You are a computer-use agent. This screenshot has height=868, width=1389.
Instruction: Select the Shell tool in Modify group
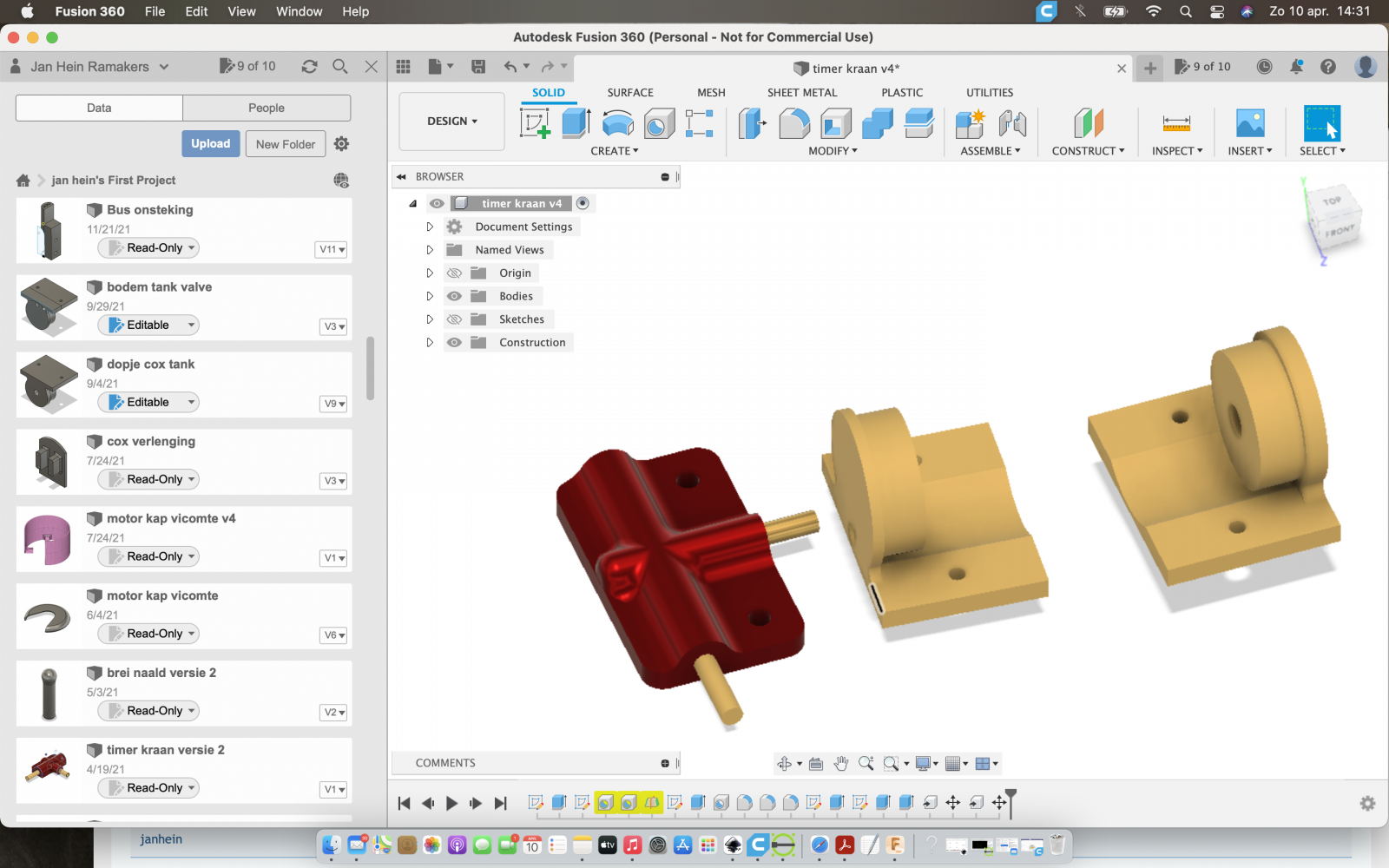pos(835,123)
